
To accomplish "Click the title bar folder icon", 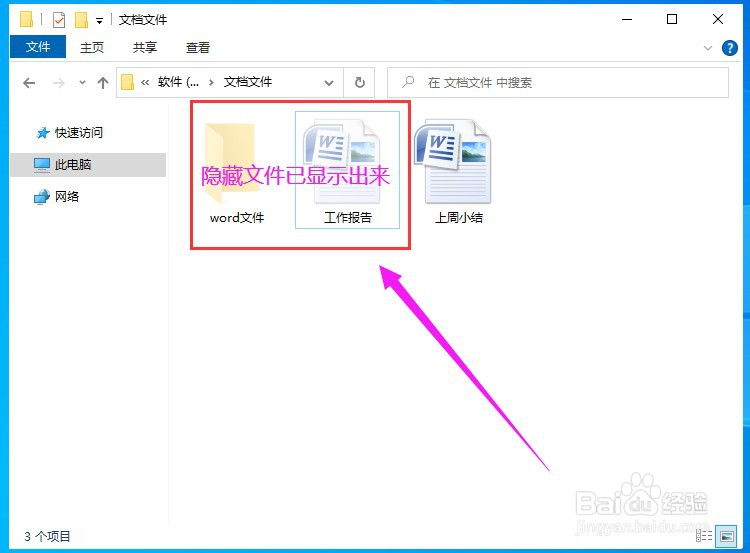I will [x=26, y=19].
